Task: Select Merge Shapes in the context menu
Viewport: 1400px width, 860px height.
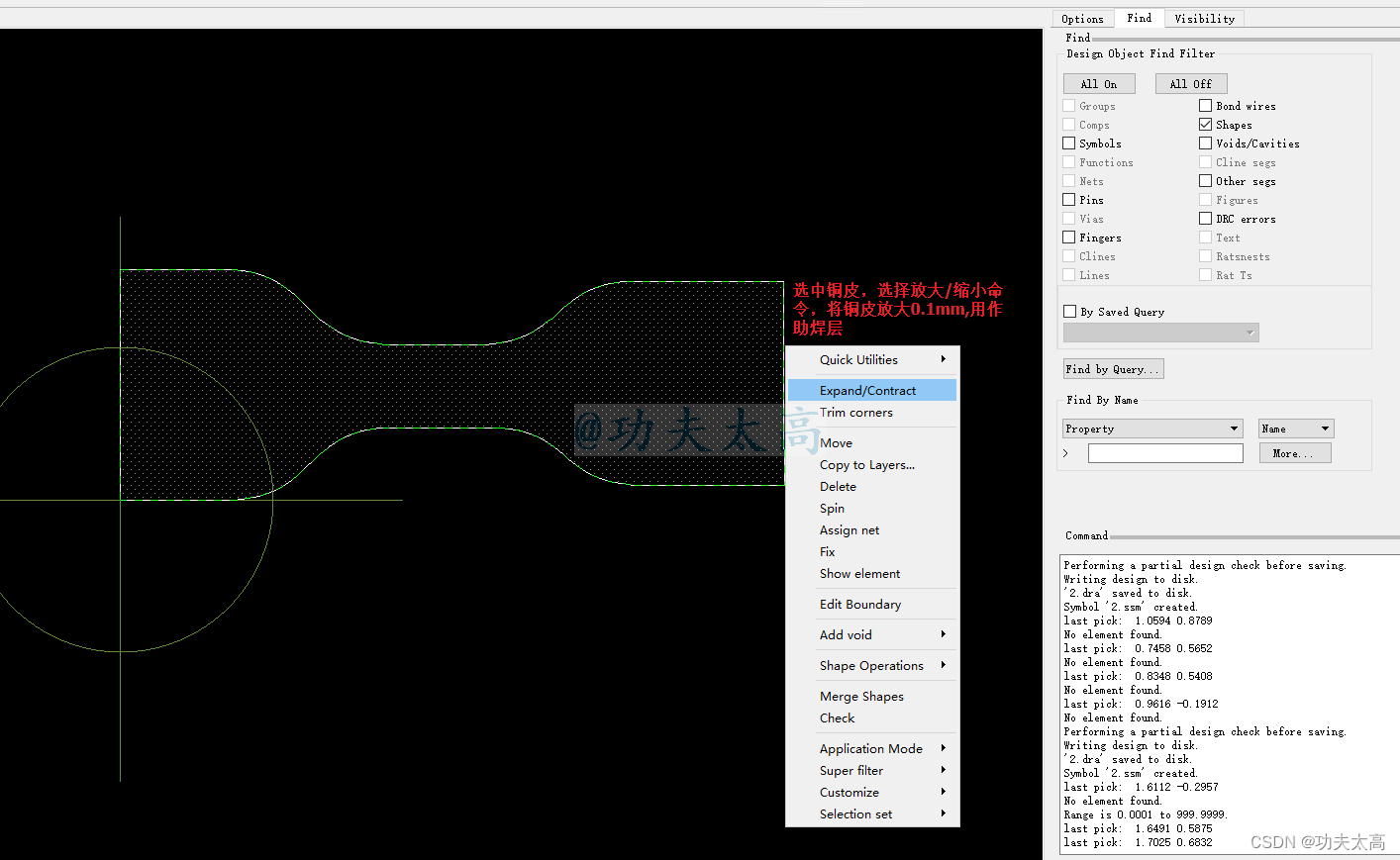Action: pos(861,697)
